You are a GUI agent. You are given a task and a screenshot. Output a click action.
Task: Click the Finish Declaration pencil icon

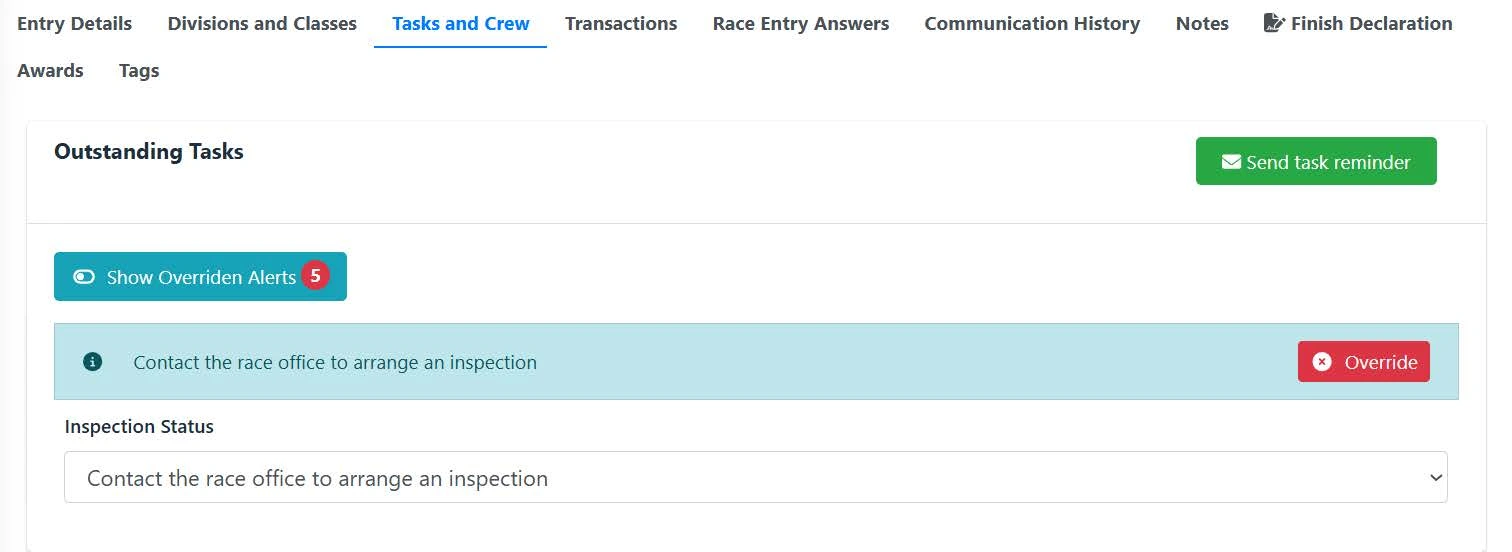[x=1273, y=23]
